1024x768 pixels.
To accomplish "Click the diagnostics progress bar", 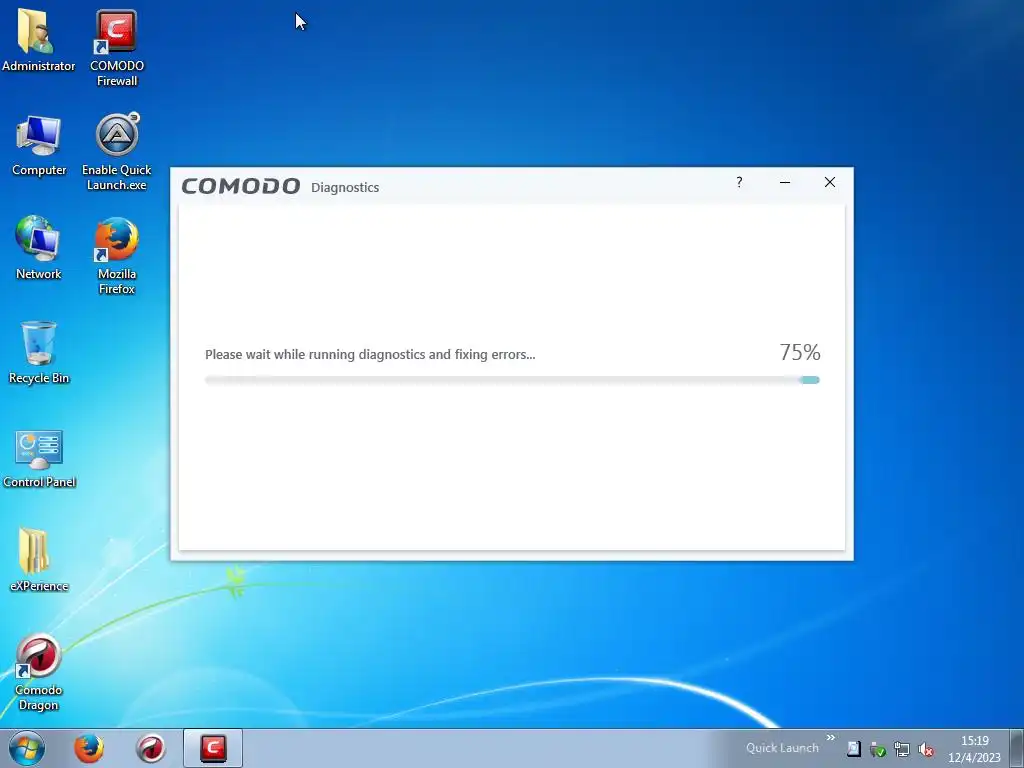I will 512,380.
